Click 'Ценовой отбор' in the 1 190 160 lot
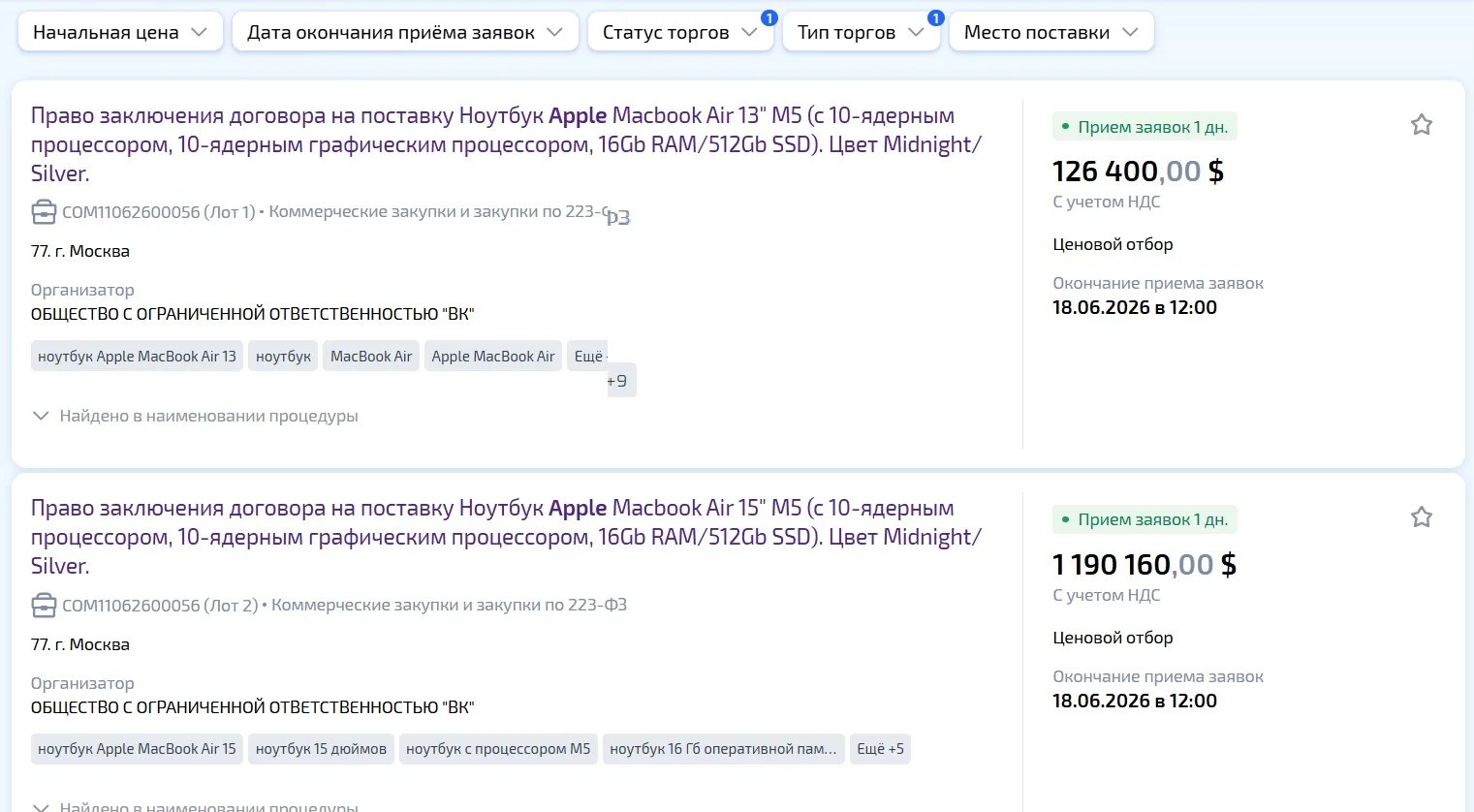 (1113, 638)
